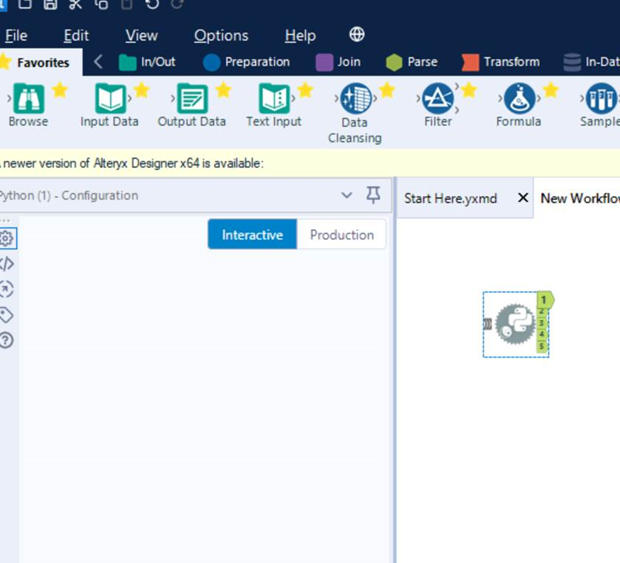Open the Parse tool category
This screenshot has width=620, height=563.
coord(412,62)
